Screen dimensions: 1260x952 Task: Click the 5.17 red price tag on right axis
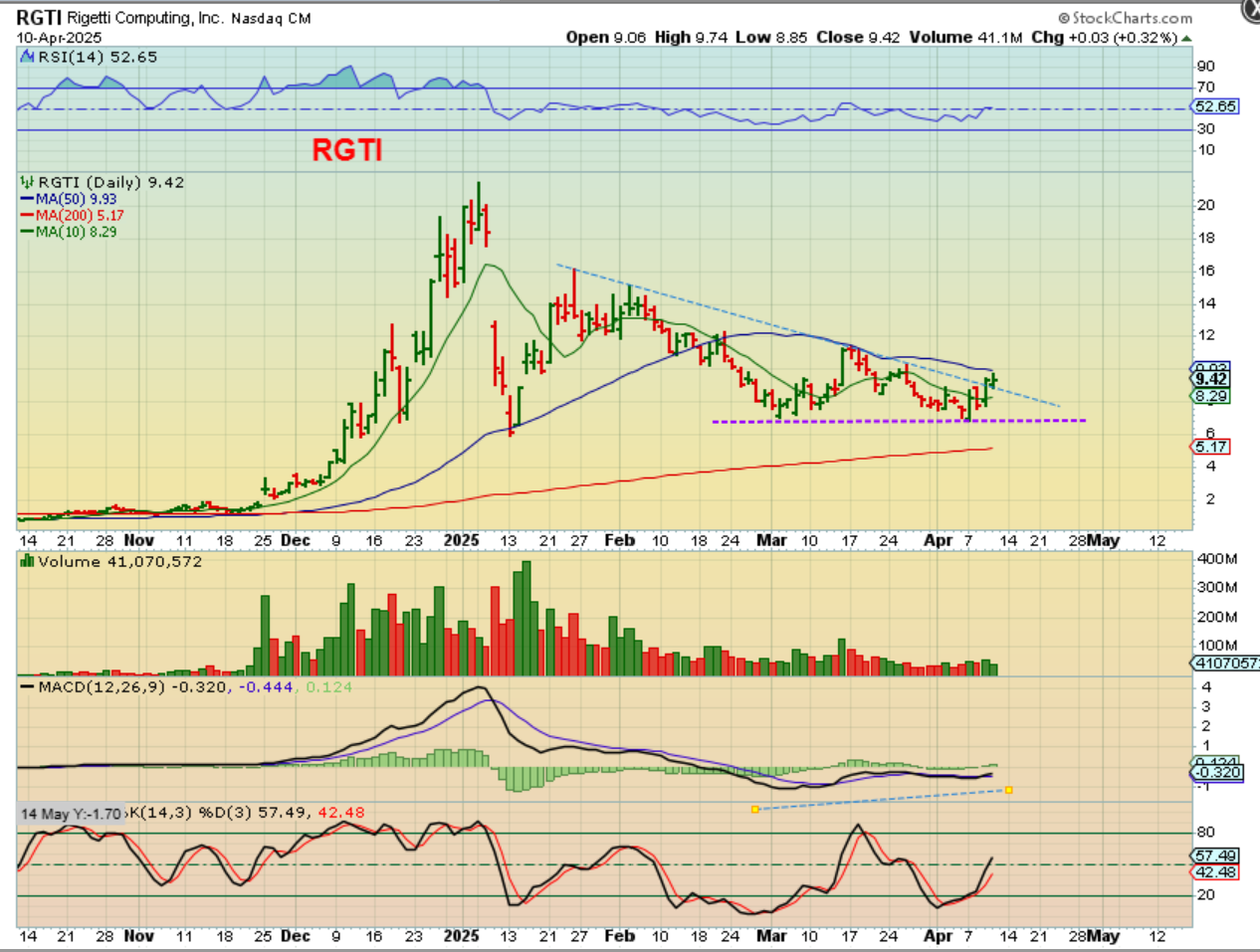[x=1211, y=447]
